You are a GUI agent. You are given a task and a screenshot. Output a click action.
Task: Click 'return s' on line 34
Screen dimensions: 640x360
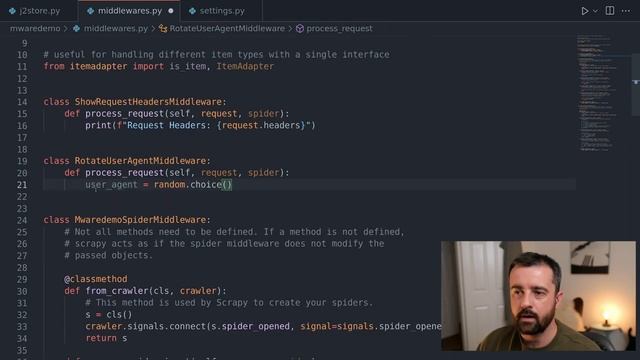coord(106,338)
